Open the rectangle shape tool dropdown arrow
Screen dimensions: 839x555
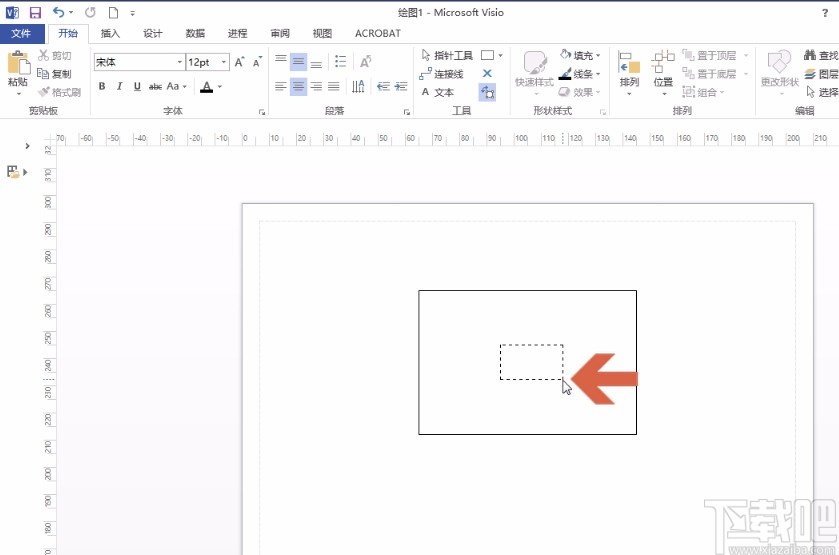pos(500,55)
